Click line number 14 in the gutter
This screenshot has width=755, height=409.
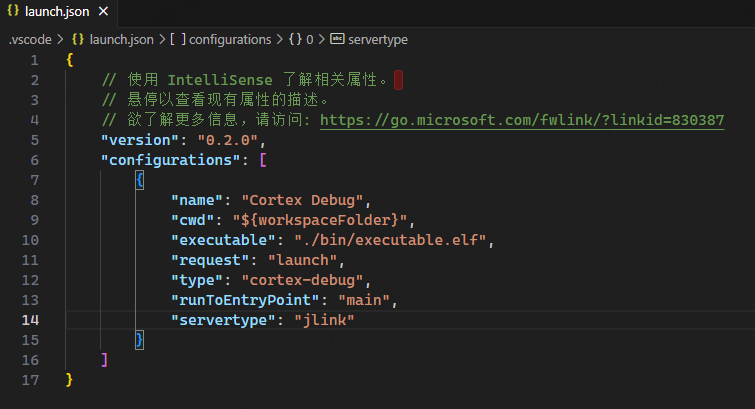pyautogui.click(x=30, y=320)
